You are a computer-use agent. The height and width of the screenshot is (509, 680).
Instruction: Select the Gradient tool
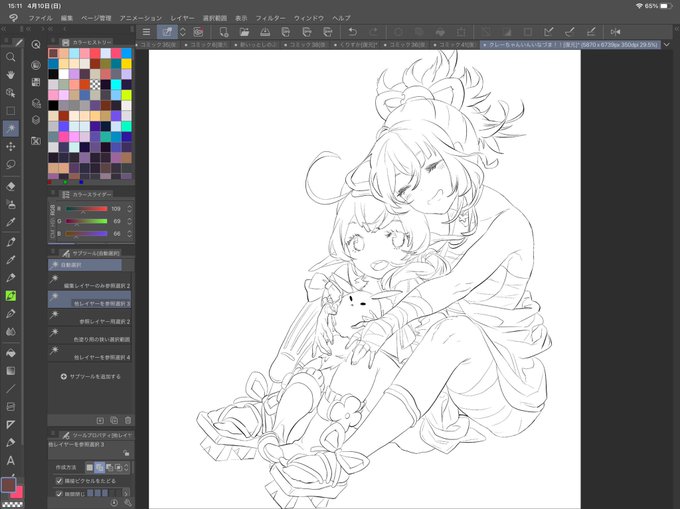pyautogui.click(x=11, y=371)
